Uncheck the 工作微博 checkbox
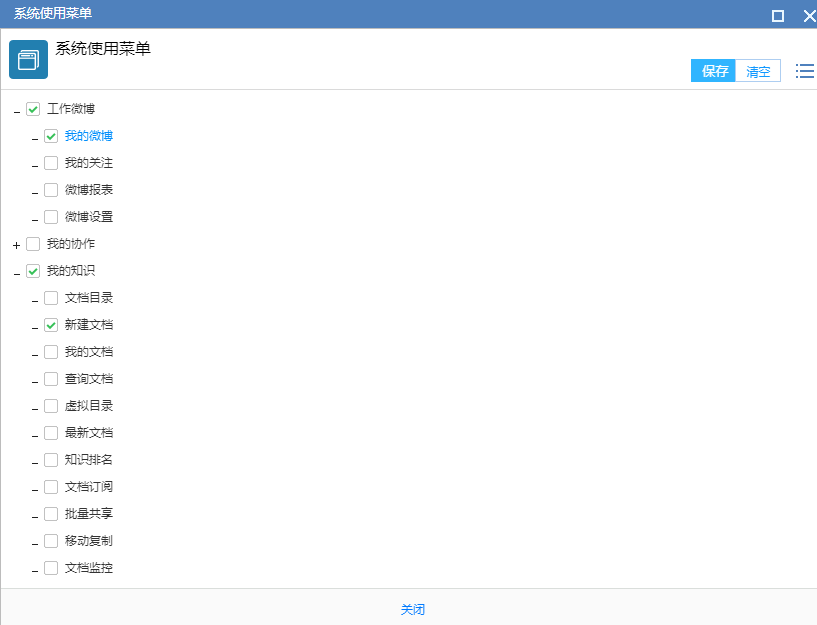Viewport: 817px width, 625px height. tap(33, 109)
